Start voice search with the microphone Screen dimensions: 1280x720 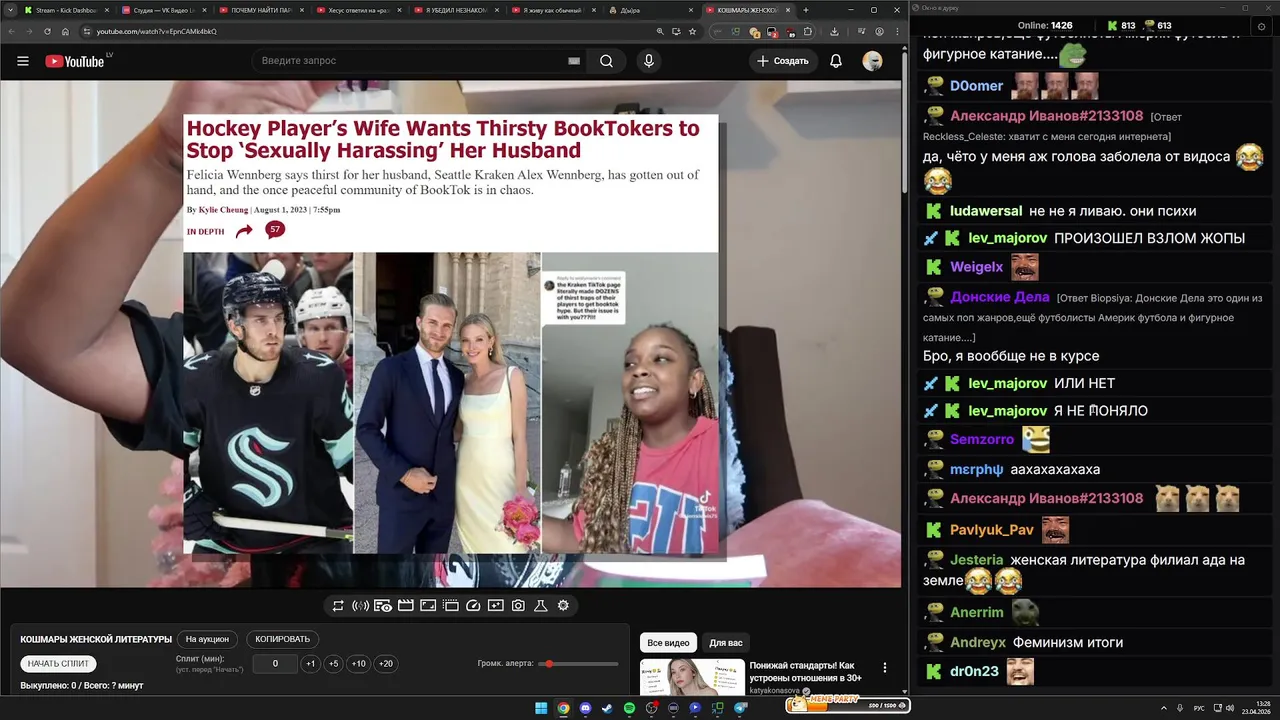coord(648,61)
